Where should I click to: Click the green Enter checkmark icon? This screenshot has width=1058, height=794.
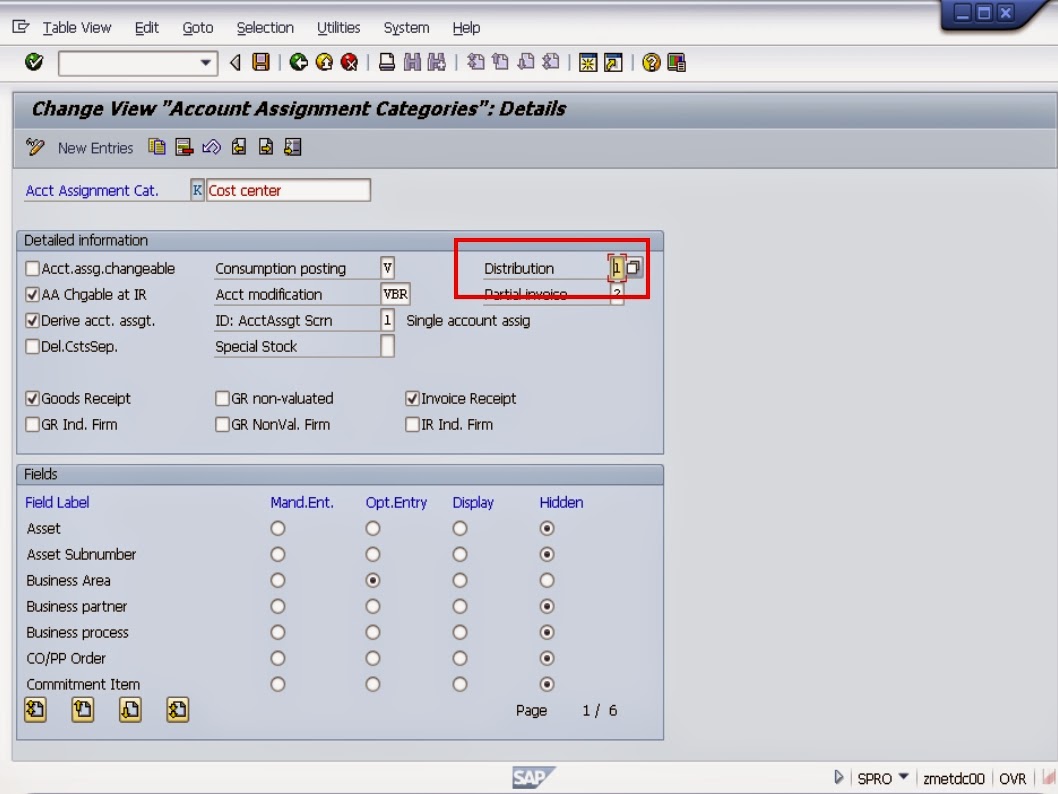tap(34, 63)
